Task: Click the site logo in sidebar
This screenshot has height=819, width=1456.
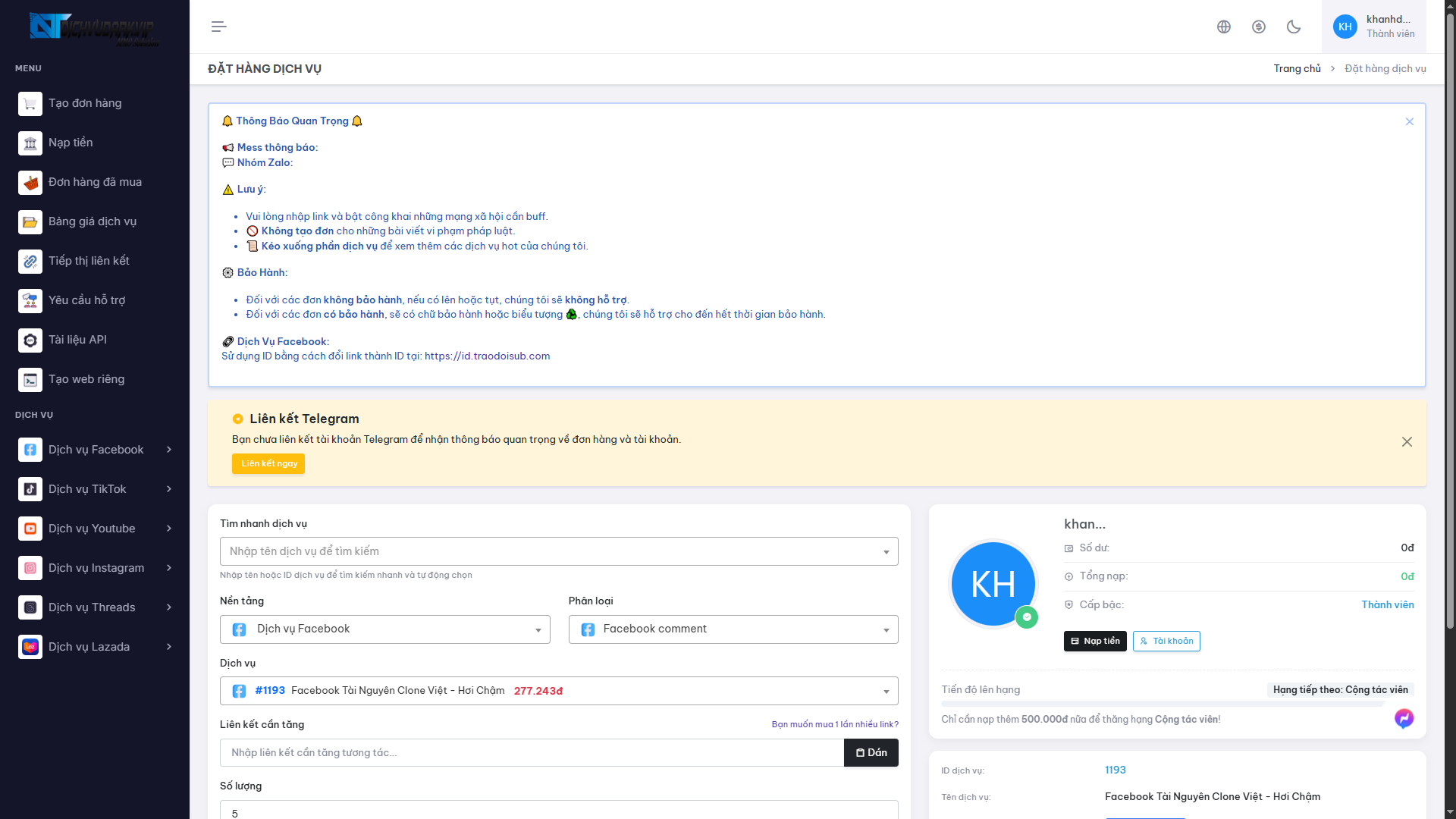Action: 94,28
